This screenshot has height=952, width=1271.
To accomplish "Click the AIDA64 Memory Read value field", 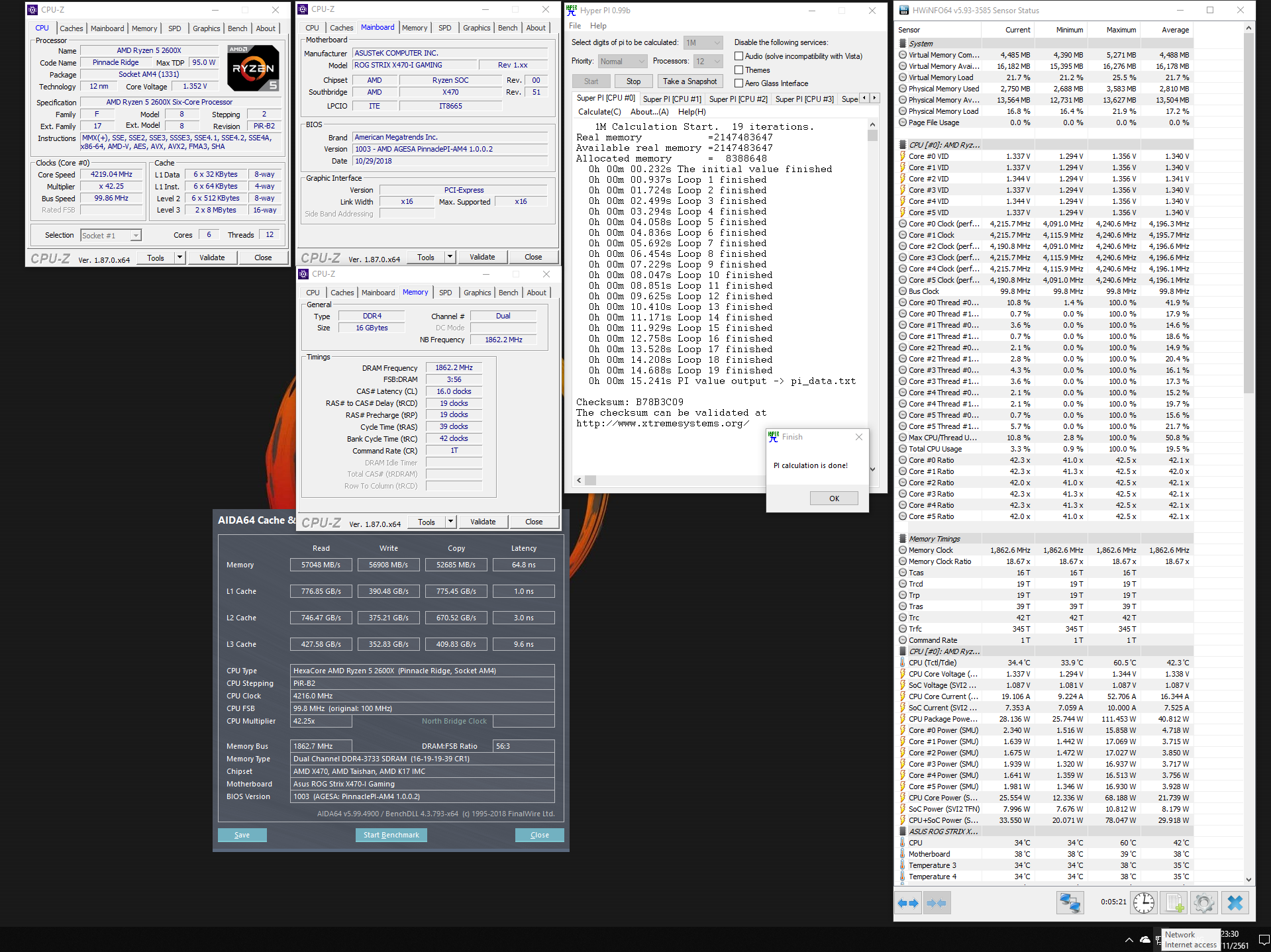I will point(321,565).
